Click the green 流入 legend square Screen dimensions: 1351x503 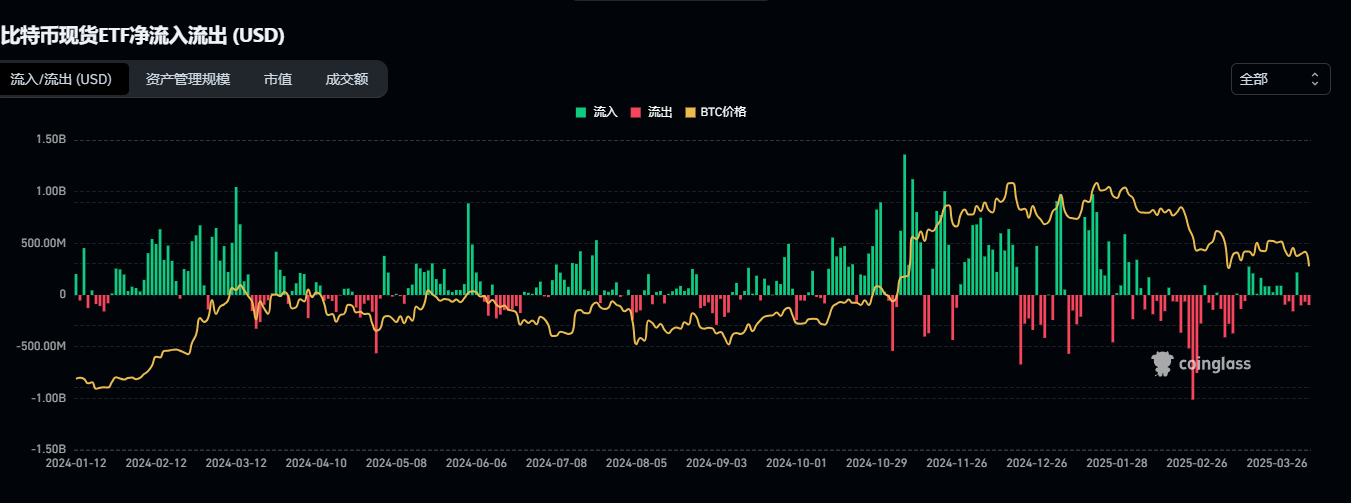580,112
